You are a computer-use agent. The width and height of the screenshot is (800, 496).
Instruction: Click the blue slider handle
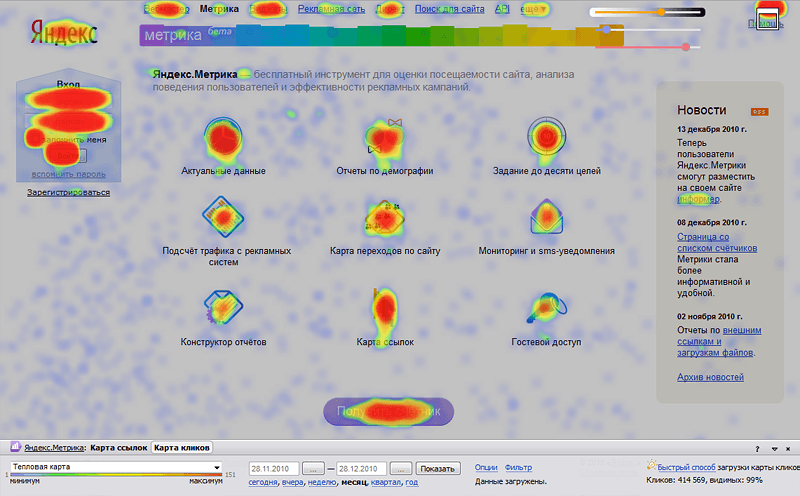(606, 30)
